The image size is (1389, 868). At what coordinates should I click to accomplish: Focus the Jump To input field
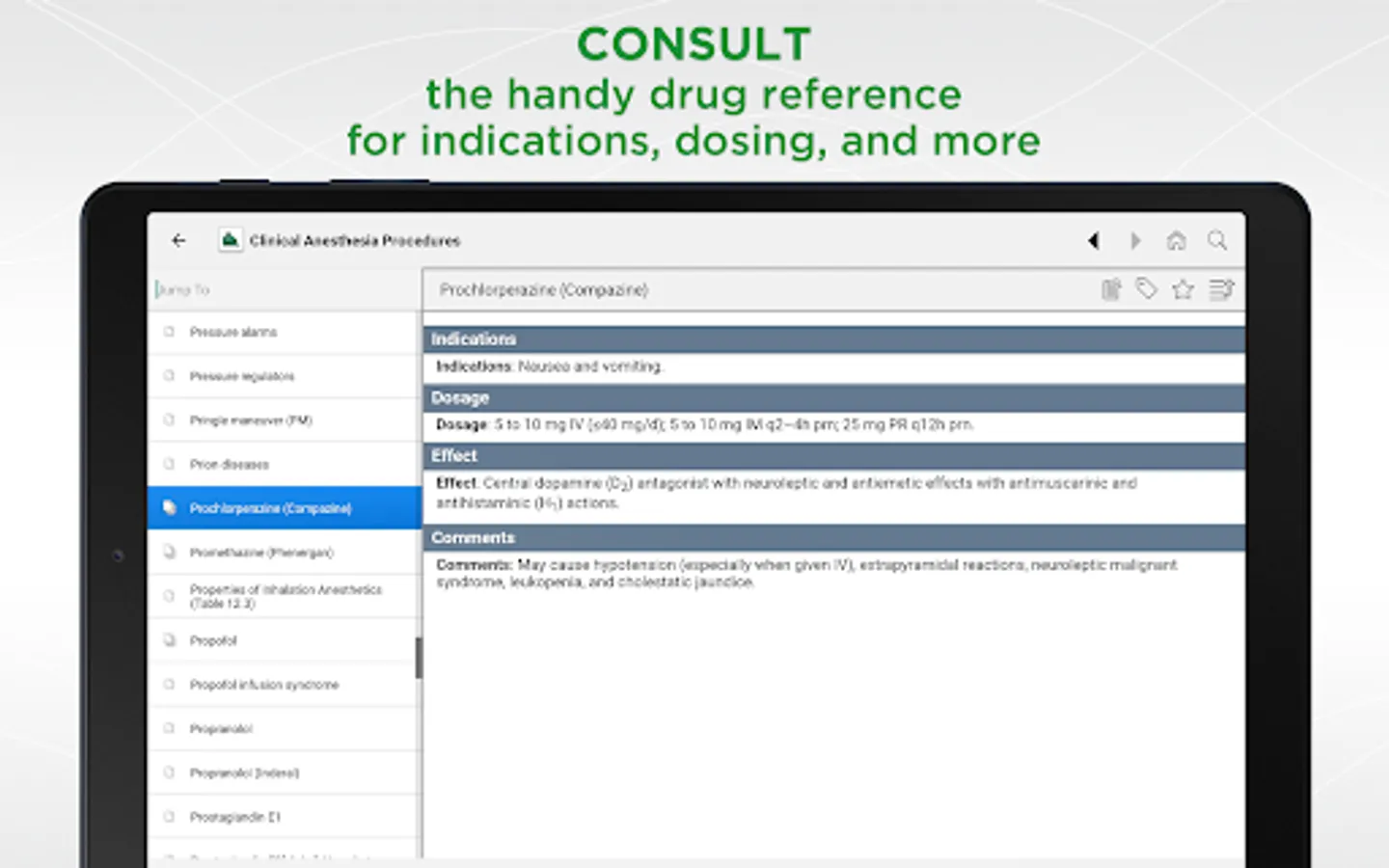point(285,289)
